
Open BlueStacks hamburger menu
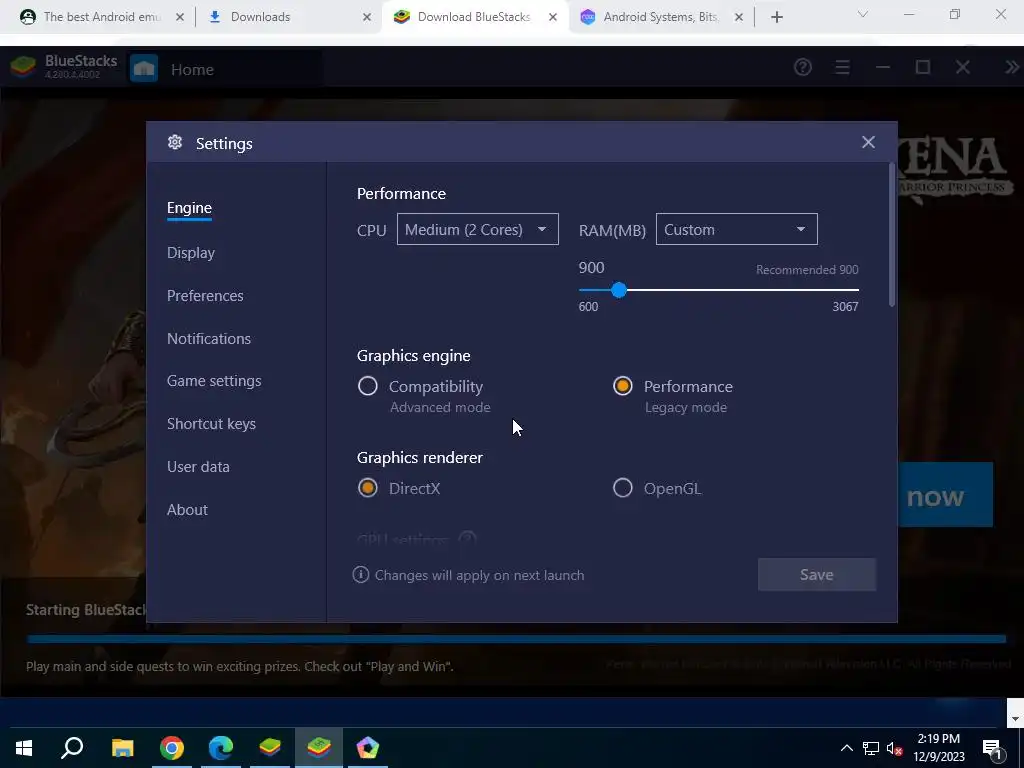842,67
